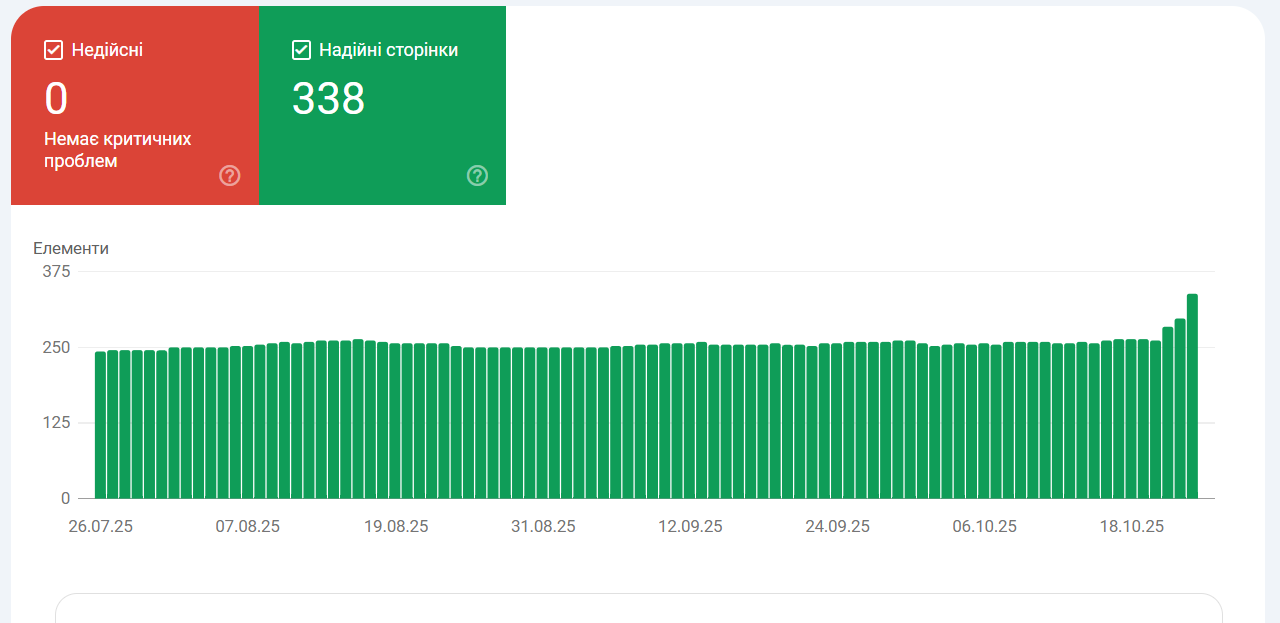Viewport: 1280px width, 623px height.
Task: Click the "Немає критичних проблем" text
Action: (x=117, y=150)
